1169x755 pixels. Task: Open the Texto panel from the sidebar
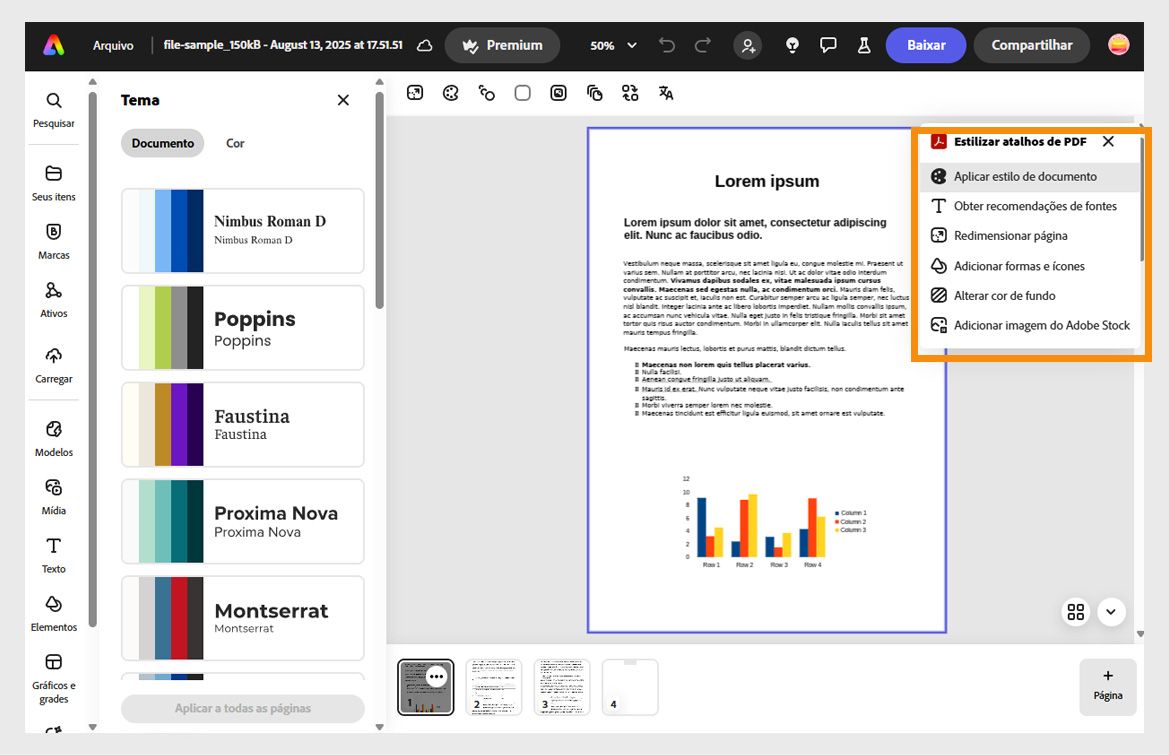[53, 555]
